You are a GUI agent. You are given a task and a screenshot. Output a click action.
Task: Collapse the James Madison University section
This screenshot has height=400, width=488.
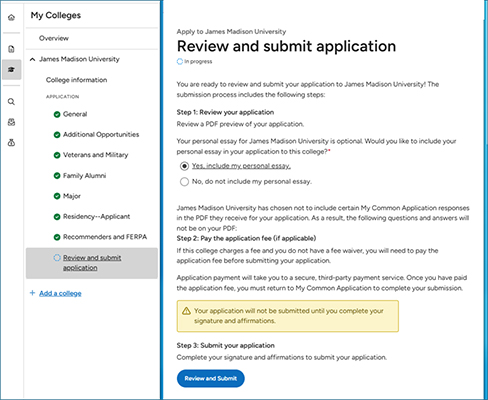(32, 59)
